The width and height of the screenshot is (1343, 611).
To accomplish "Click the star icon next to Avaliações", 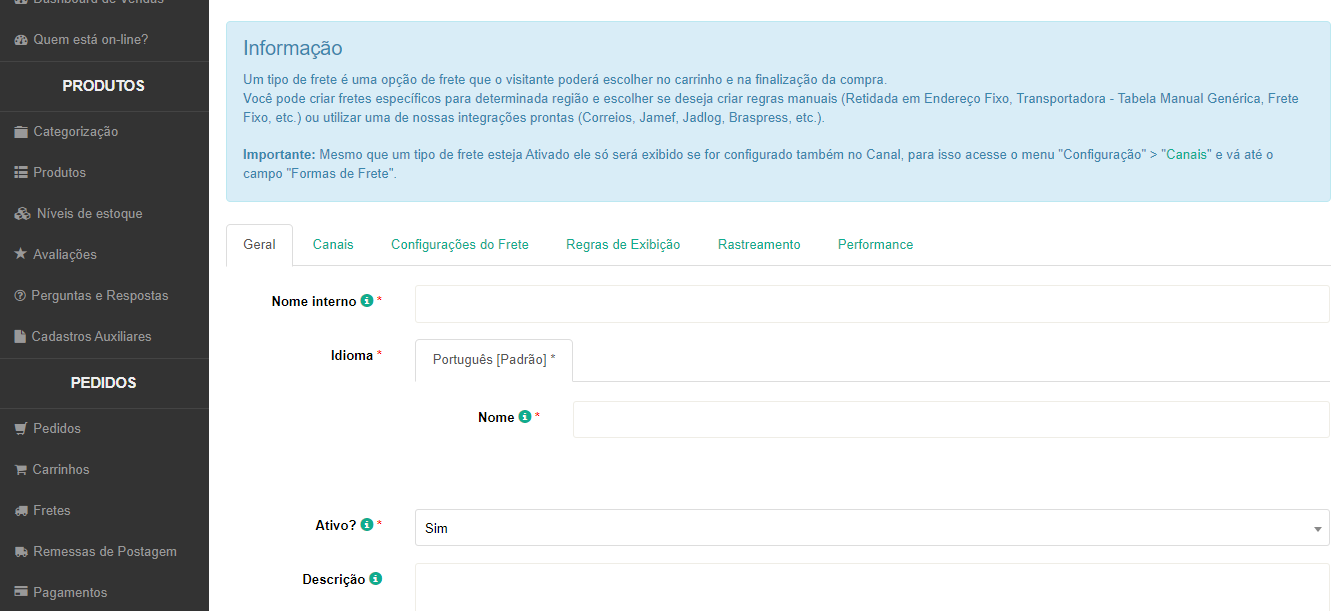I will click(x=21, y=254).
